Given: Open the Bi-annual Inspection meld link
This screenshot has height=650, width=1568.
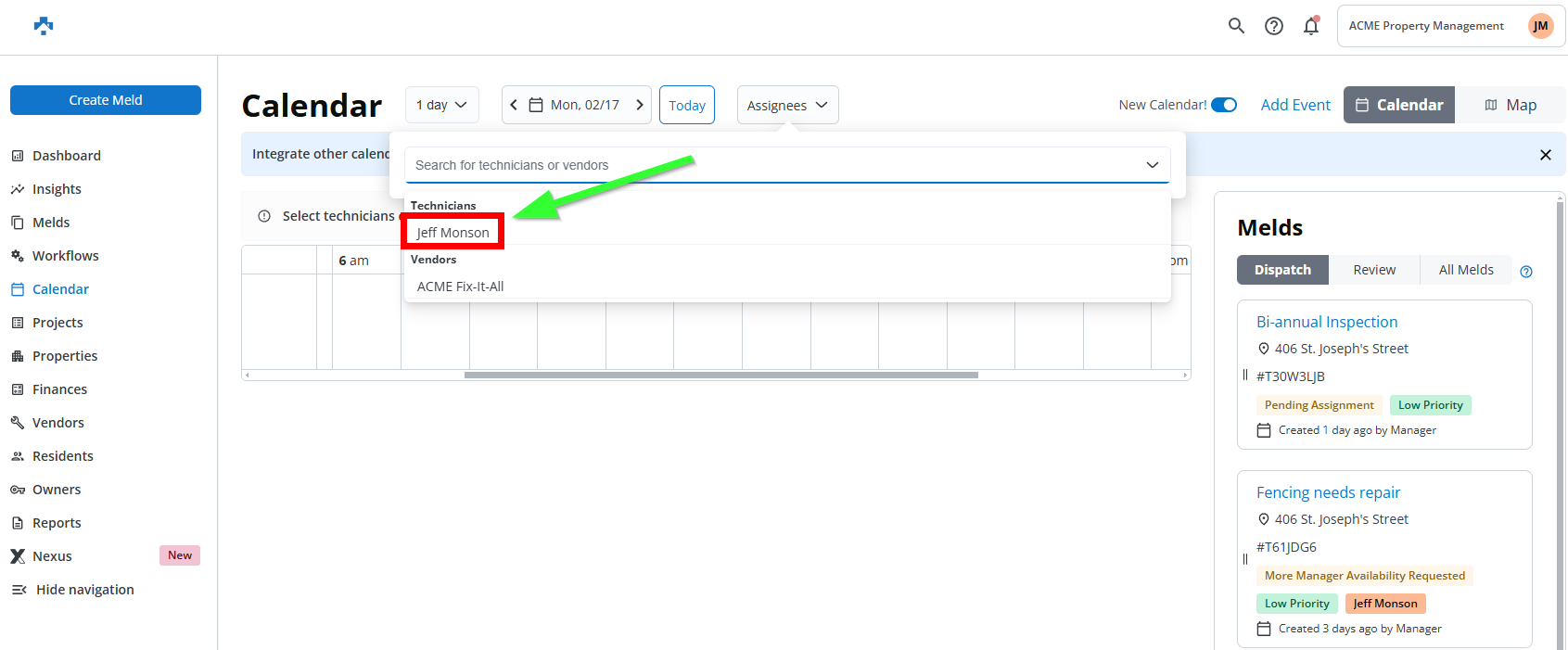Looking at the screenshot, I should click(1326, 322).
